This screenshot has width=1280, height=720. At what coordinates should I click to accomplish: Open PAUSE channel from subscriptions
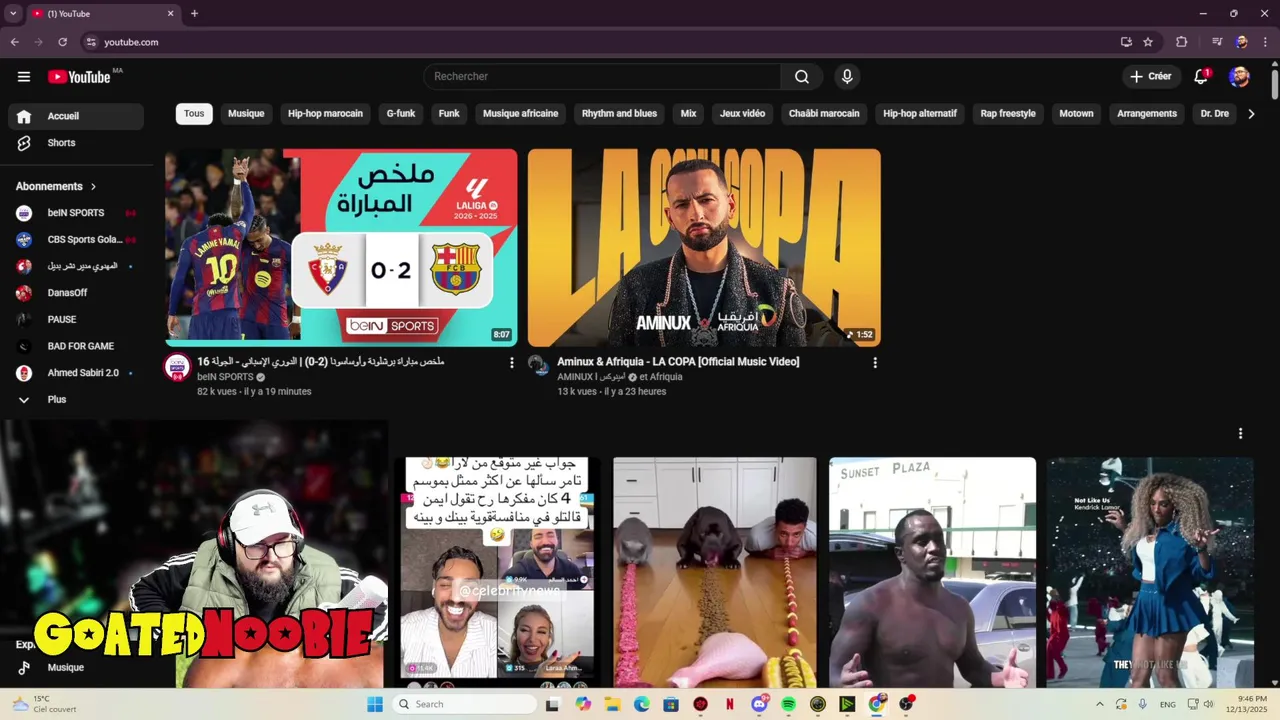76,320
